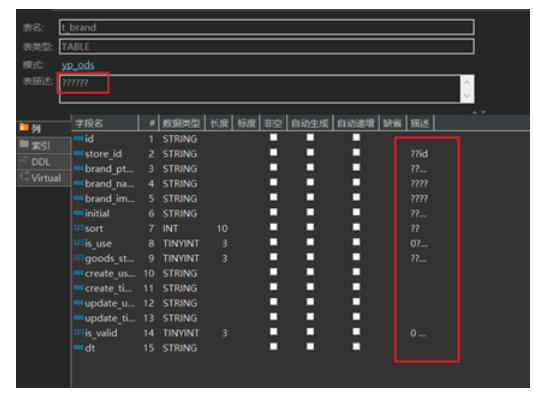Click the index tab folder icon

pos(24,143)
